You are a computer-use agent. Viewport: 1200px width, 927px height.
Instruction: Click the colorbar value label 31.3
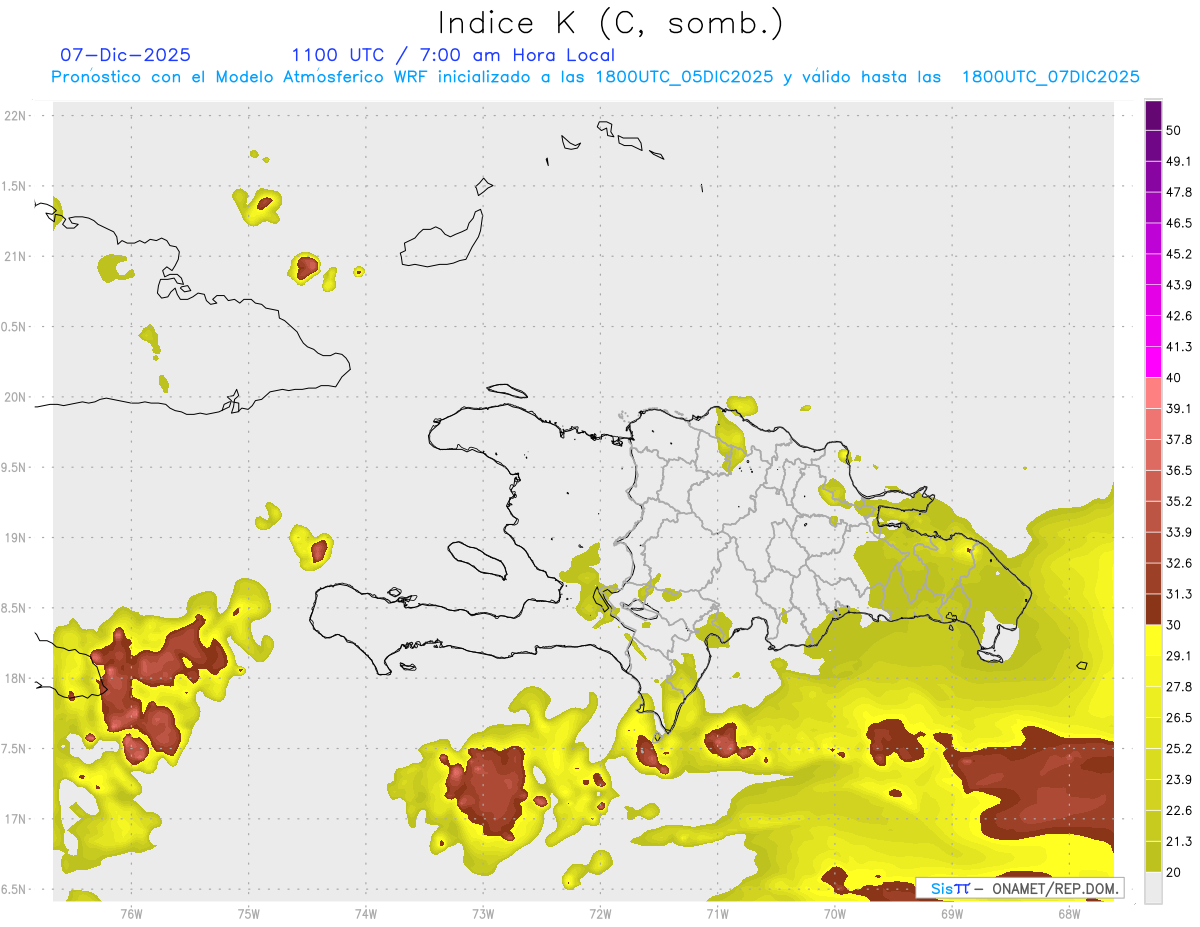click(1178, 594)
